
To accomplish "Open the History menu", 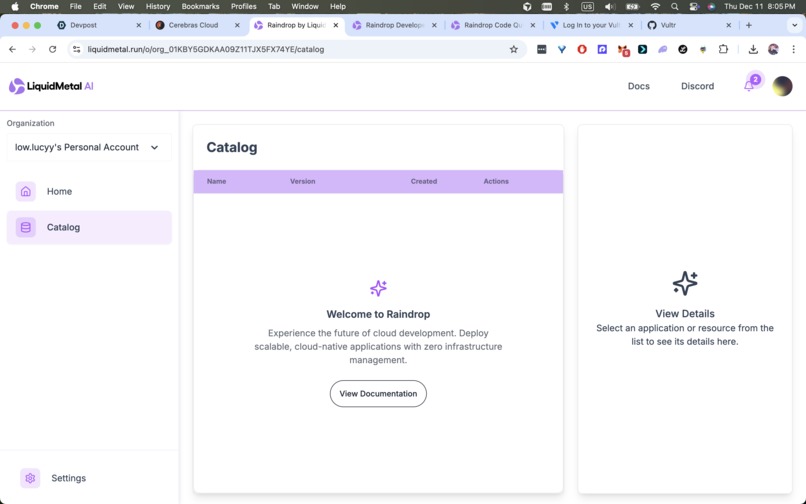I will (x=157, y=7).
